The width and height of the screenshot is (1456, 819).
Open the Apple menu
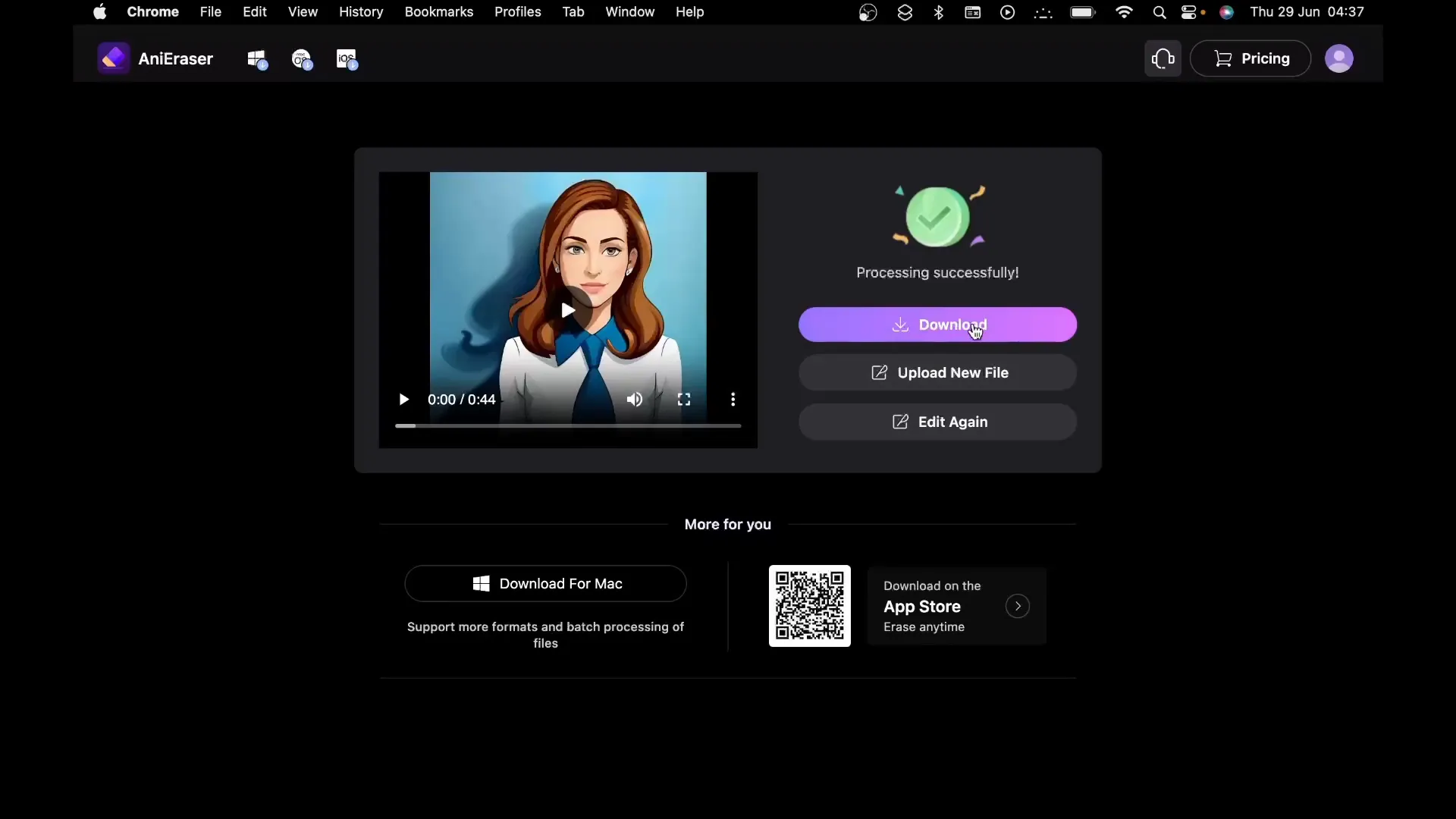(99, 12)
